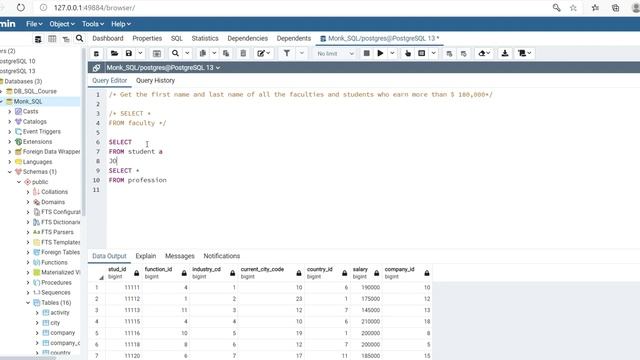Expand the Casts tree node

click(x=10, y=111)
